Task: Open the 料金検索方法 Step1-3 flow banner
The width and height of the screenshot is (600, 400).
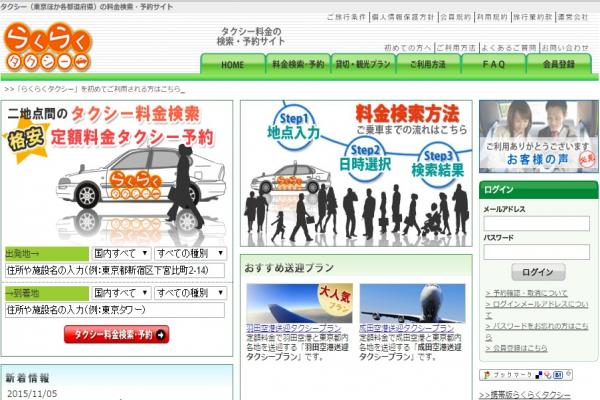Action: tap(356, 173)
